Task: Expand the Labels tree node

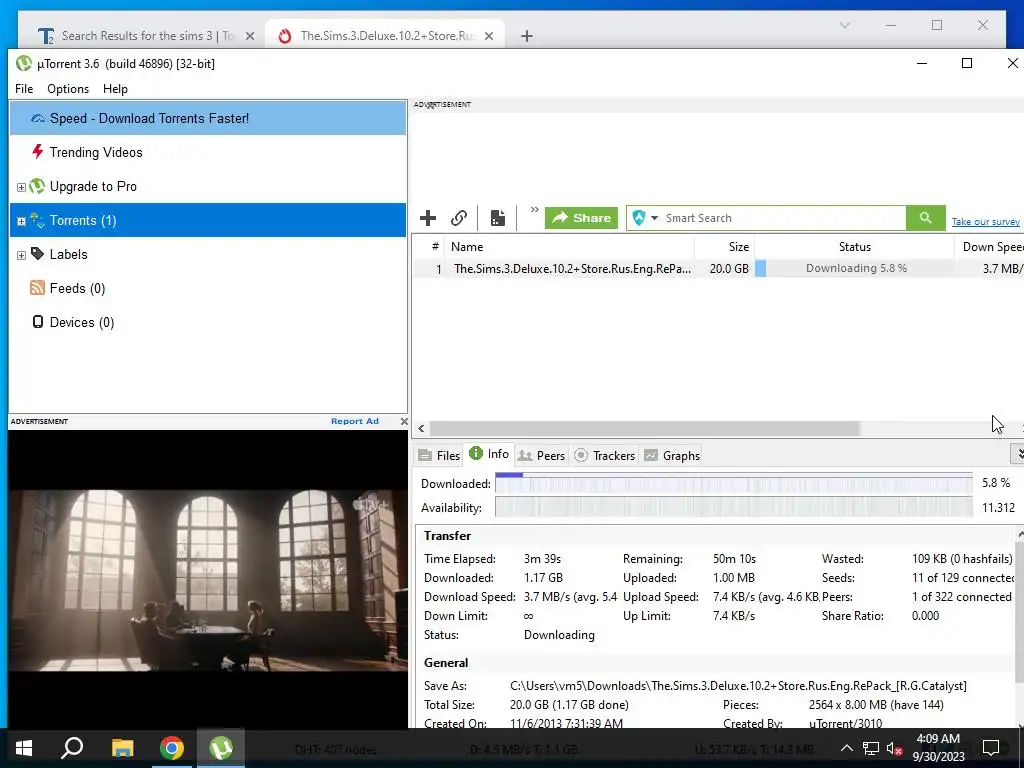Action: click(21, 255)
